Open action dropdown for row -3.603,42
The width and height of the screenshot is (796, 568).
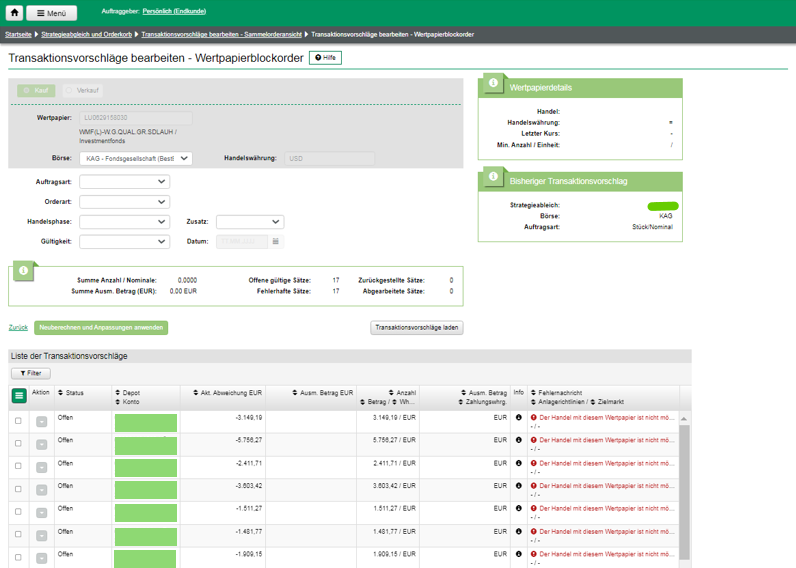point(42,490)
